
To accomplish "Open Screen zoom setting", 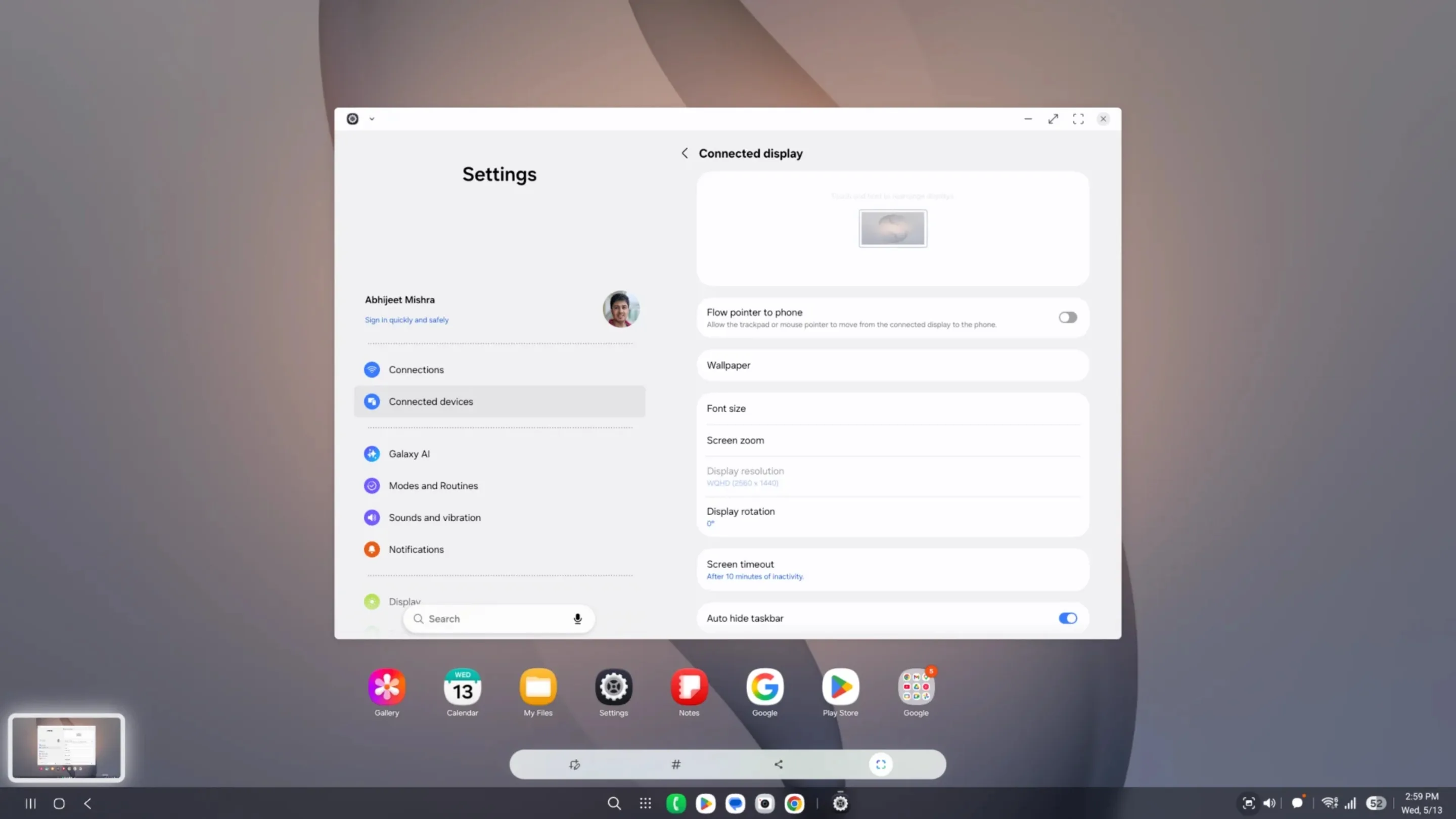I will point(893,440).
